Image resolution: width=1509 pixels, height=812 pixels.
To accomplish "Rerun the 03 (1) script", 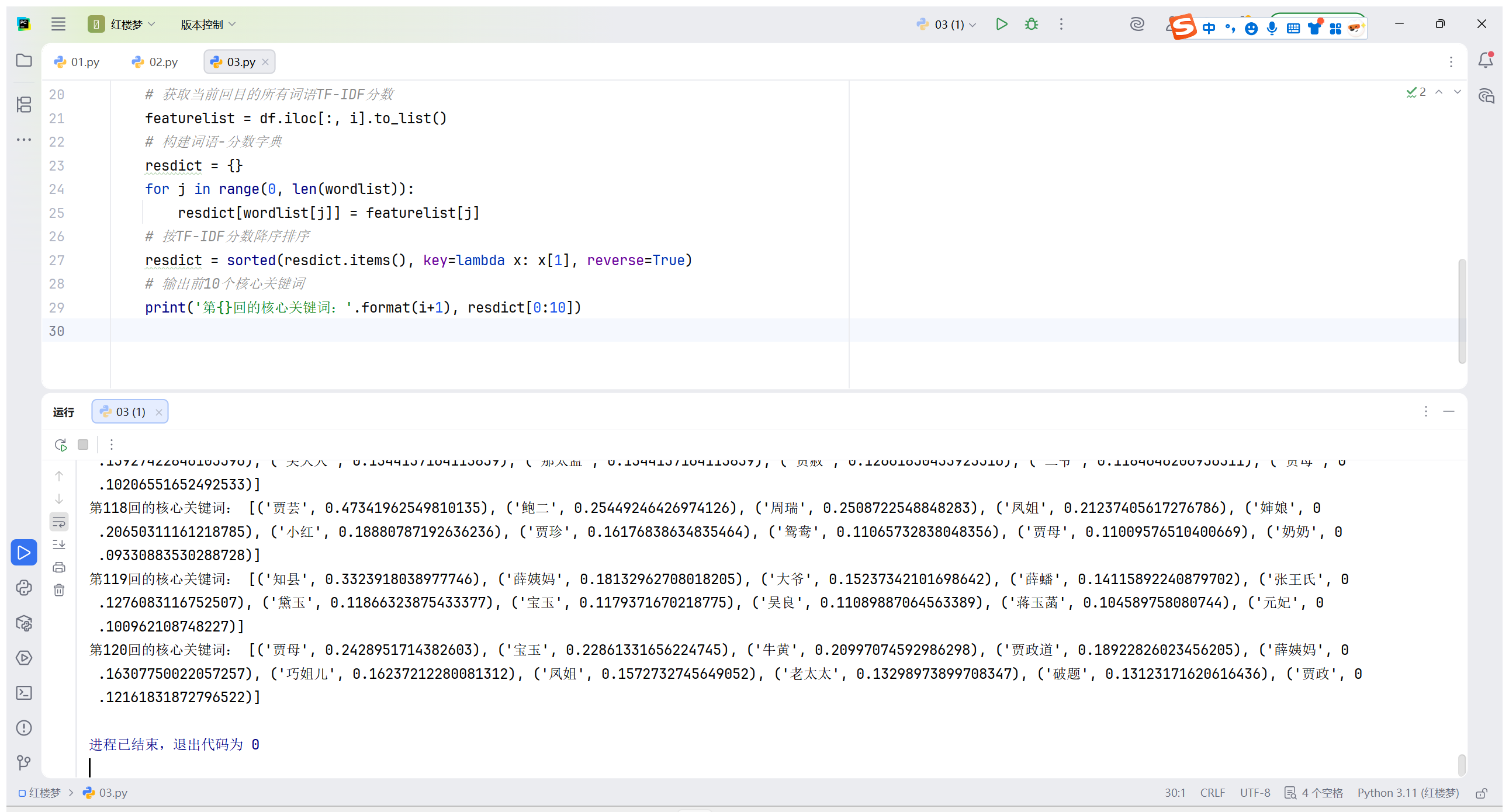I will (x=60, y=445).
